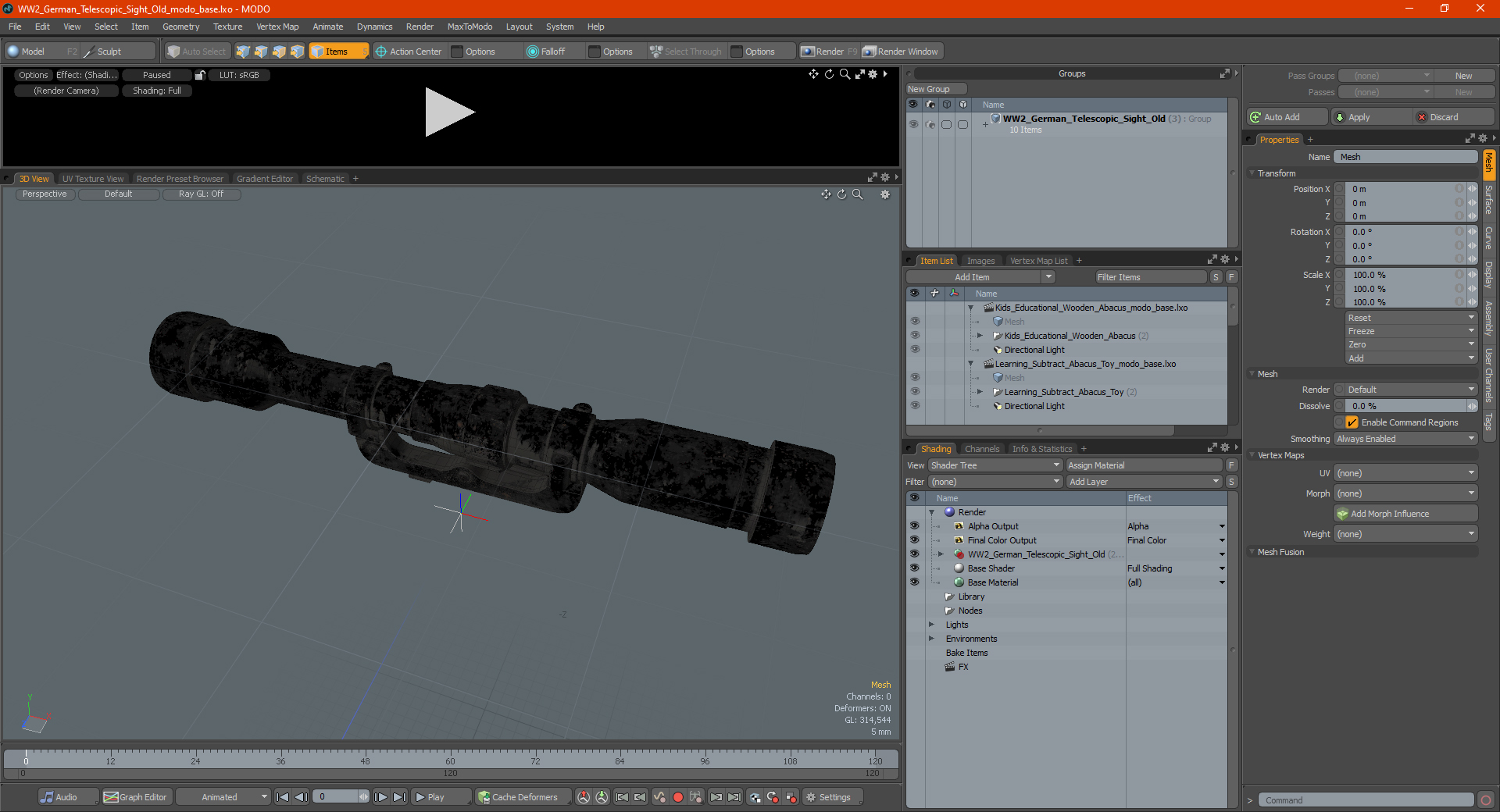Open the 3D viewport settings gear
The image size is (1500, 812).
(x=885, y=194)
